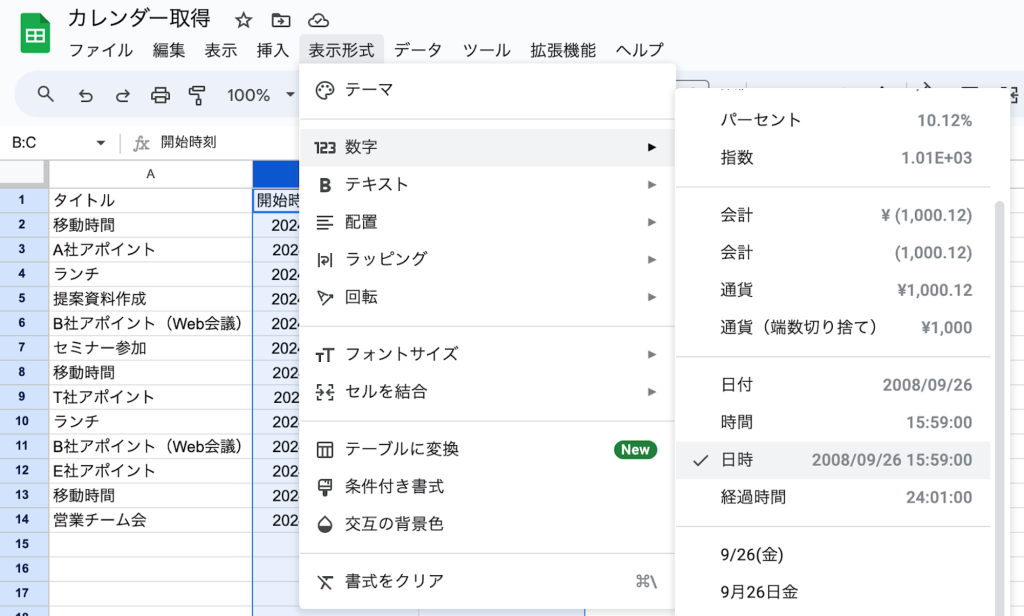The image size is (1024, 616).
Task: Check the cloud save status icon
Action: (318, 20)
